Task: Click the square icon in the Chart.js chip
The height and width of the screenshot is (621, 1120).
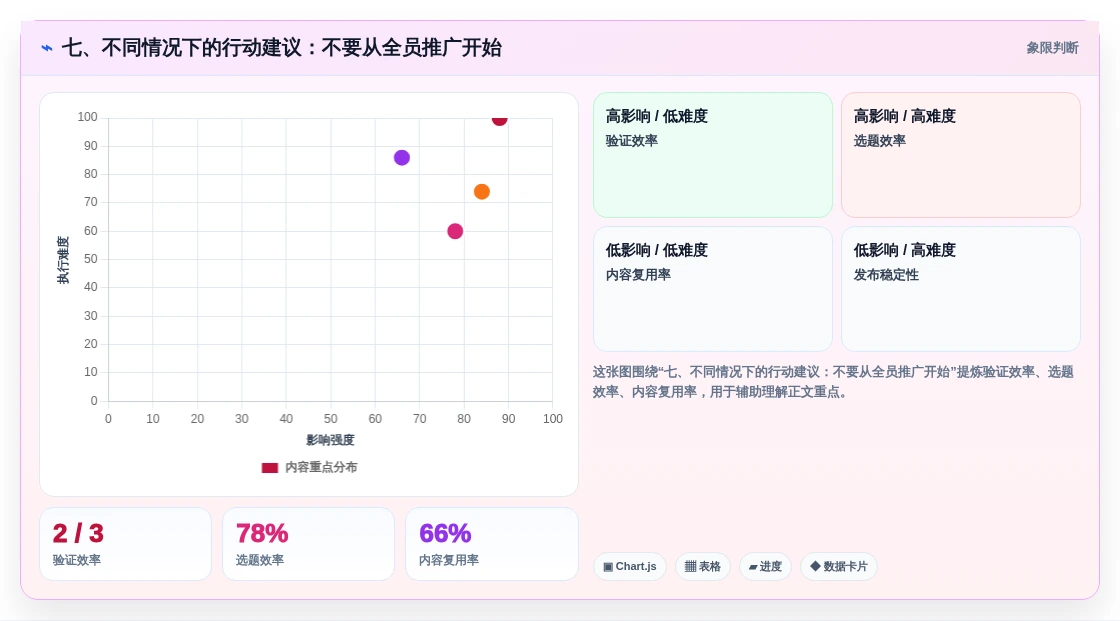Action: (608, 567)
